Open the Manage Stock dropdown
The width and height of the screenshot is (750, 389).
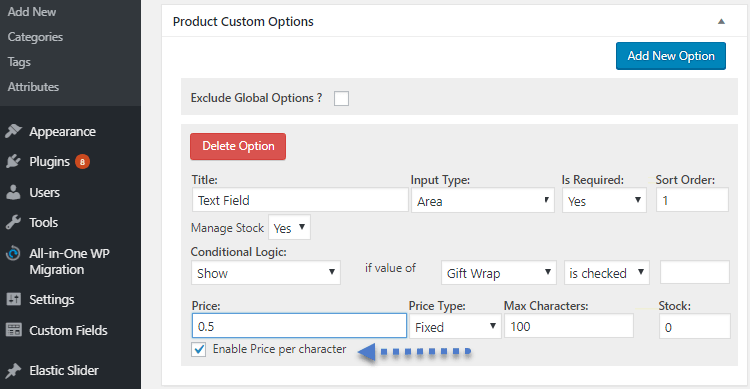289,227
